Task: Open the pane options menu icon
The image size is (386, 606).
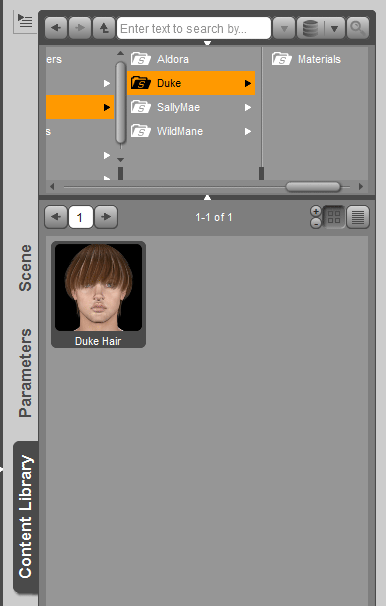Action: (x=25, y=21)
